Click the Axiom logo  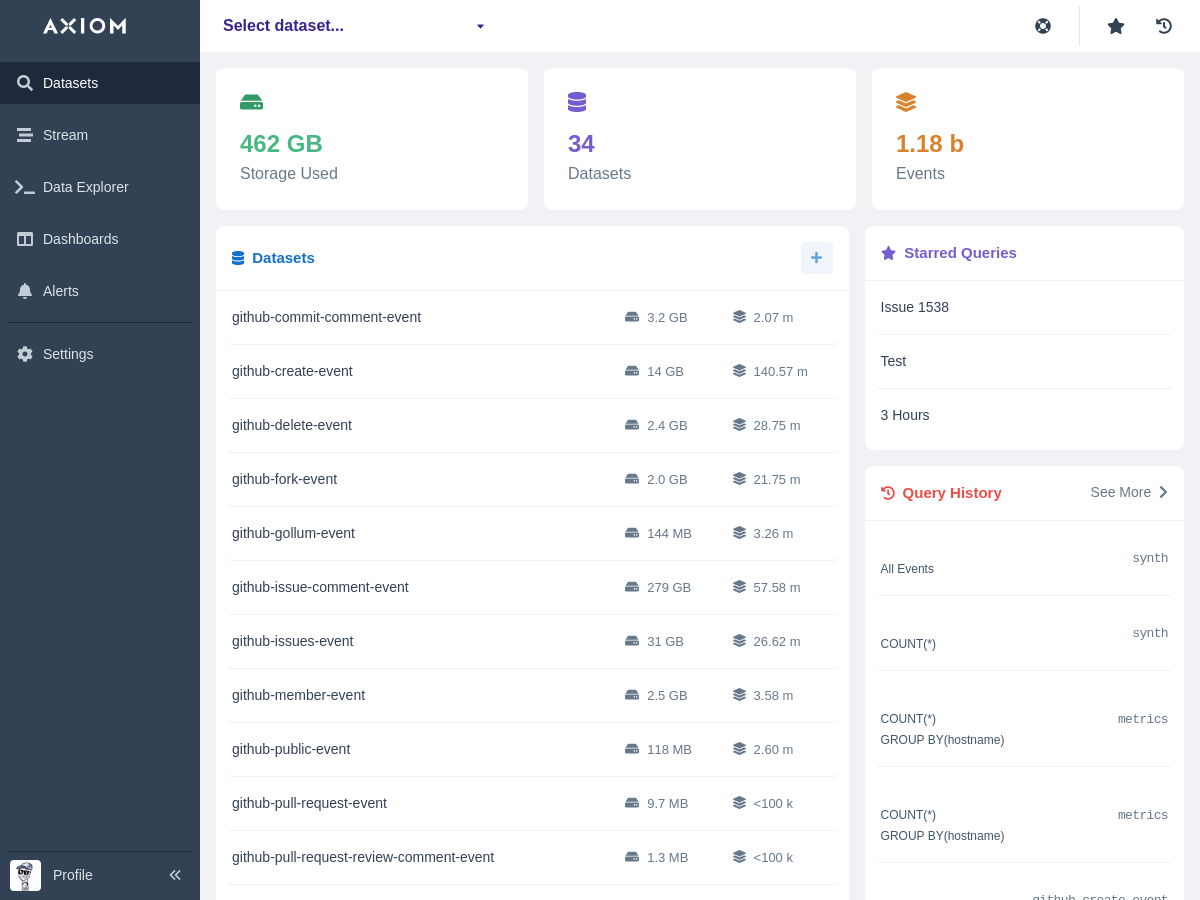[85, 26]
